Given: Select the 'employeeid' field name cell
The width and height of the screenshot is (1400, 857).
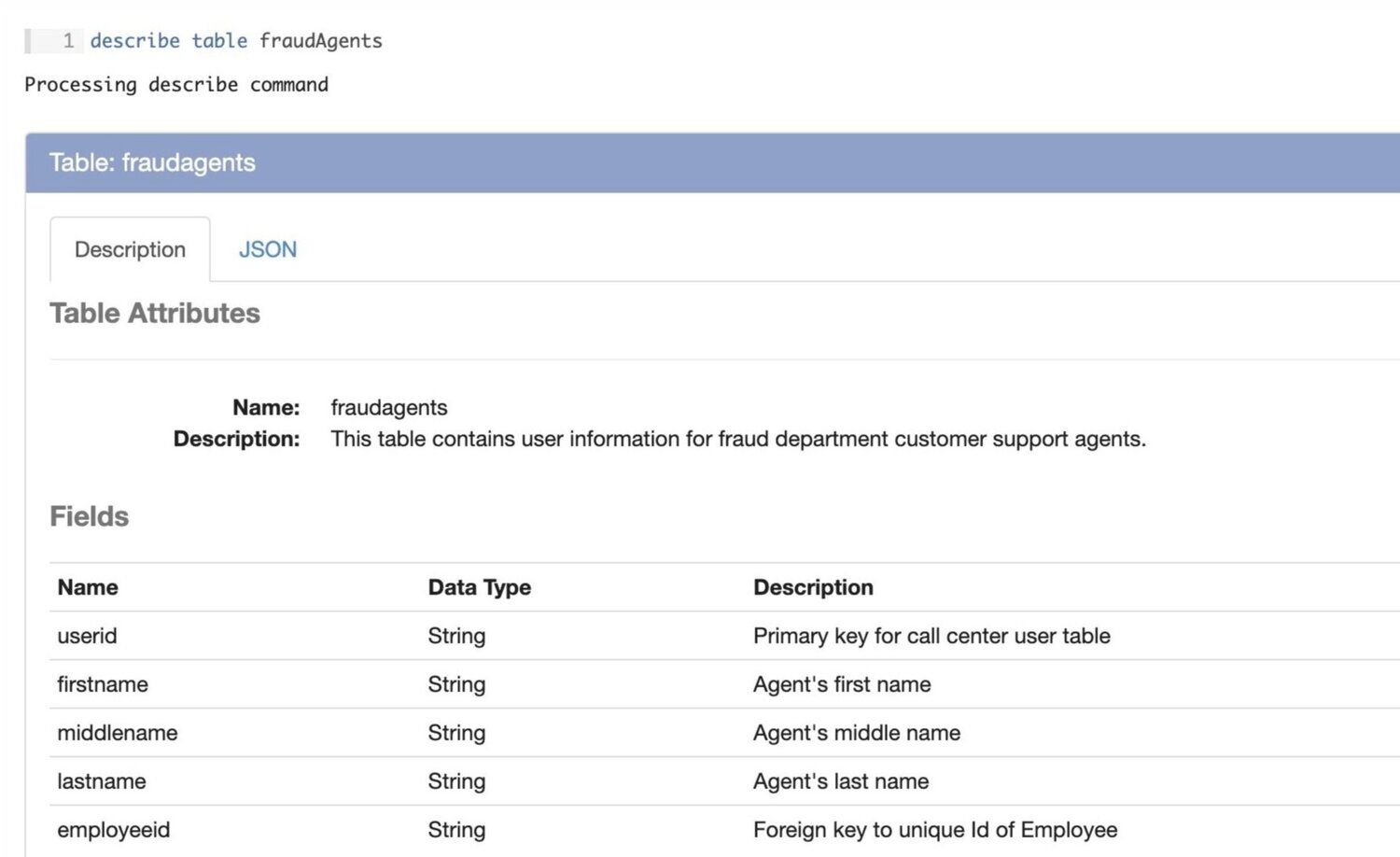Looking at the screenshot, I should click(x=114, y=830).
